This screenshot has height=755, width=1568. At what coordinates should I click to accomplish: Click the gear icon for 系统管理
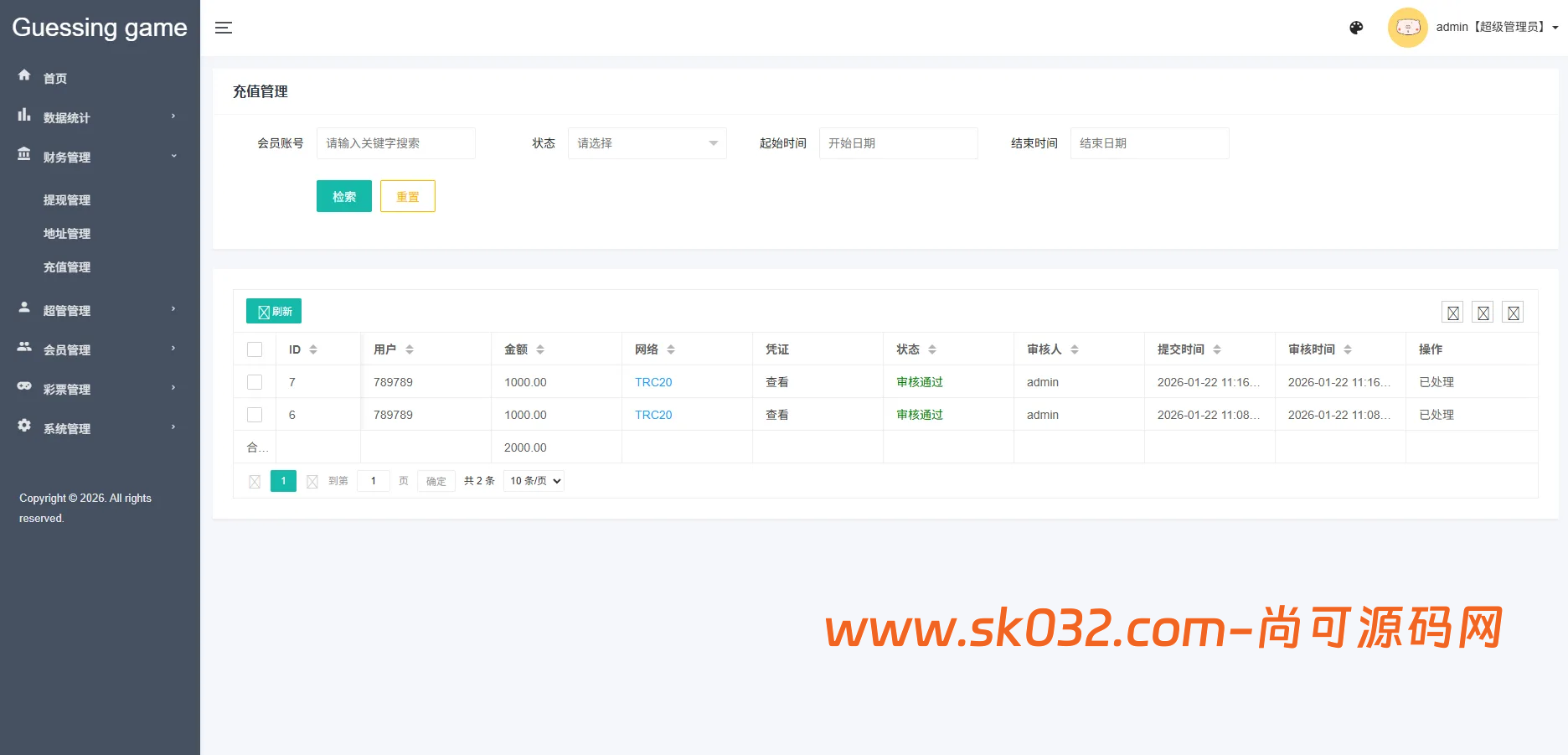(x=24, y=426)
